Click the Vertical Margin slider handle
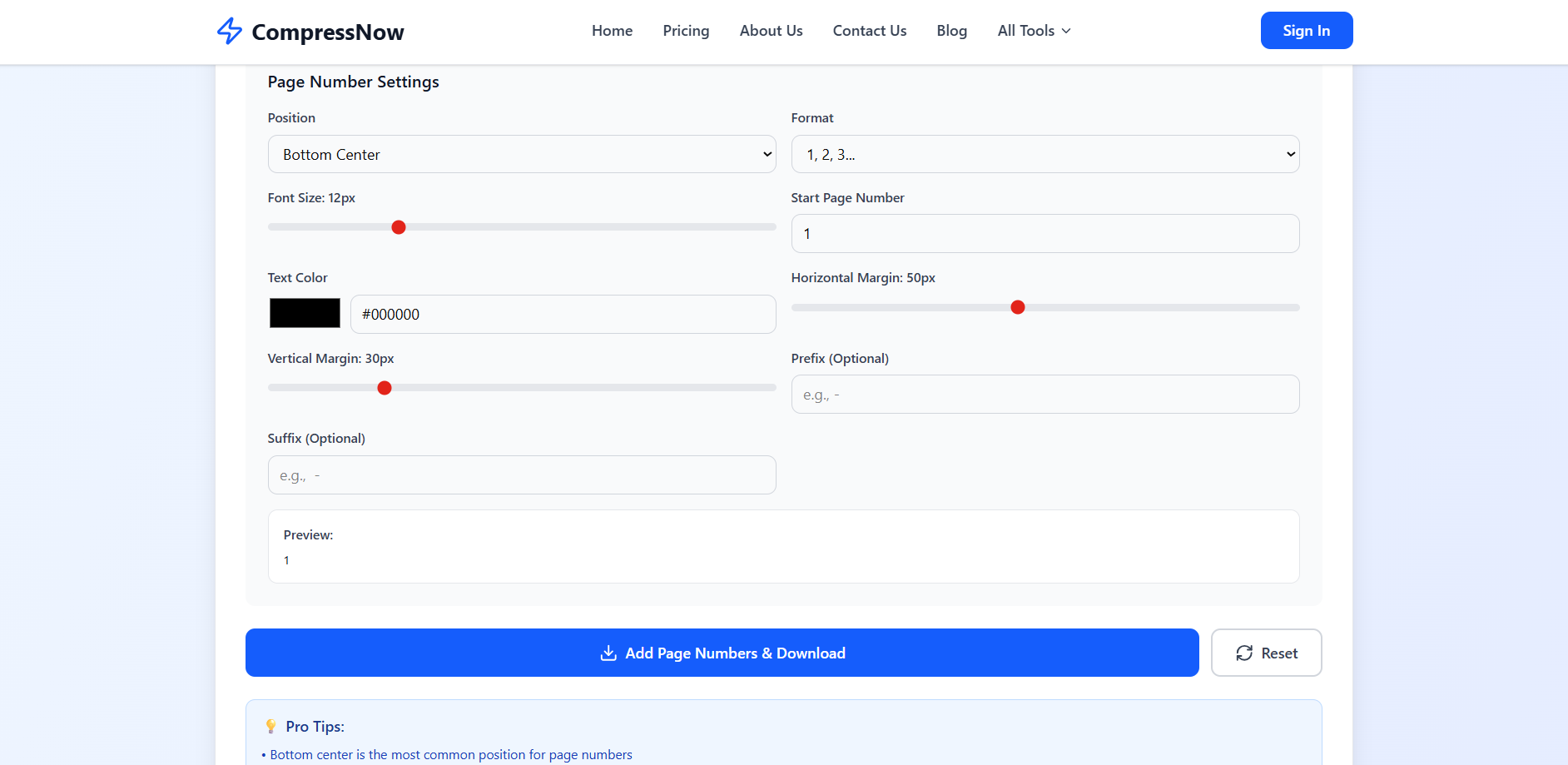This screenshot has height=765, width=1568. click(x=385, y=388)
